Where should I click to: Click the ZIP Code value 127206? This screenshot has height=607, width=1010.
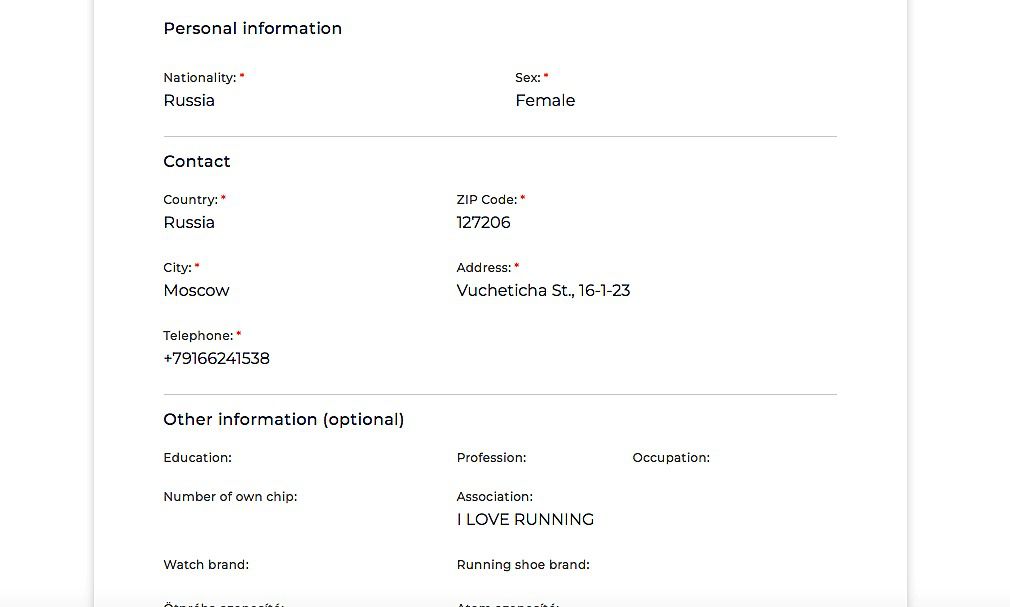pyautogui.click(x=483, y=222)
